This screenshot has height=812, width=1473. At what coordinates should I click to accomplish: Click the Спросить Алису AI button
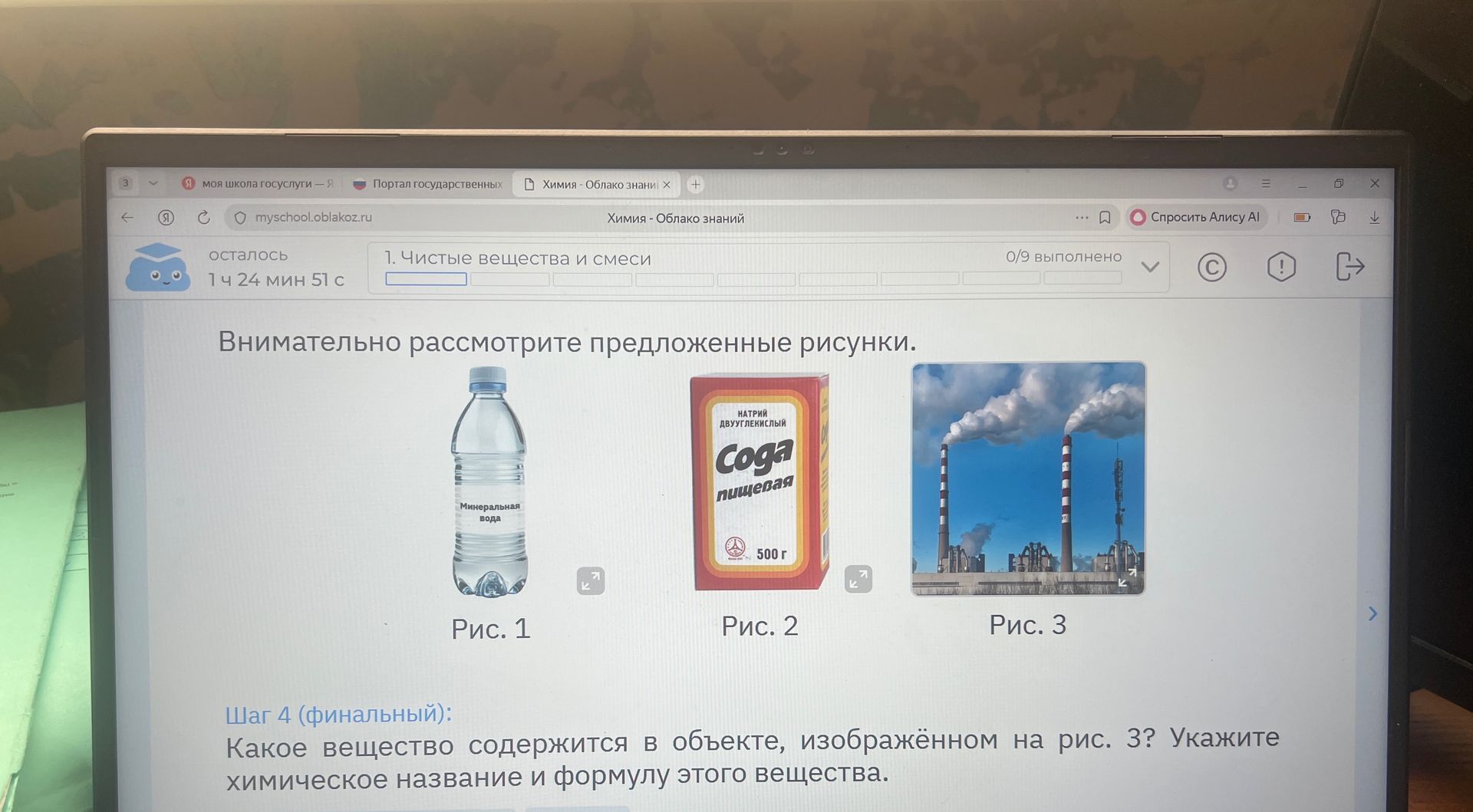point(1196,217)
